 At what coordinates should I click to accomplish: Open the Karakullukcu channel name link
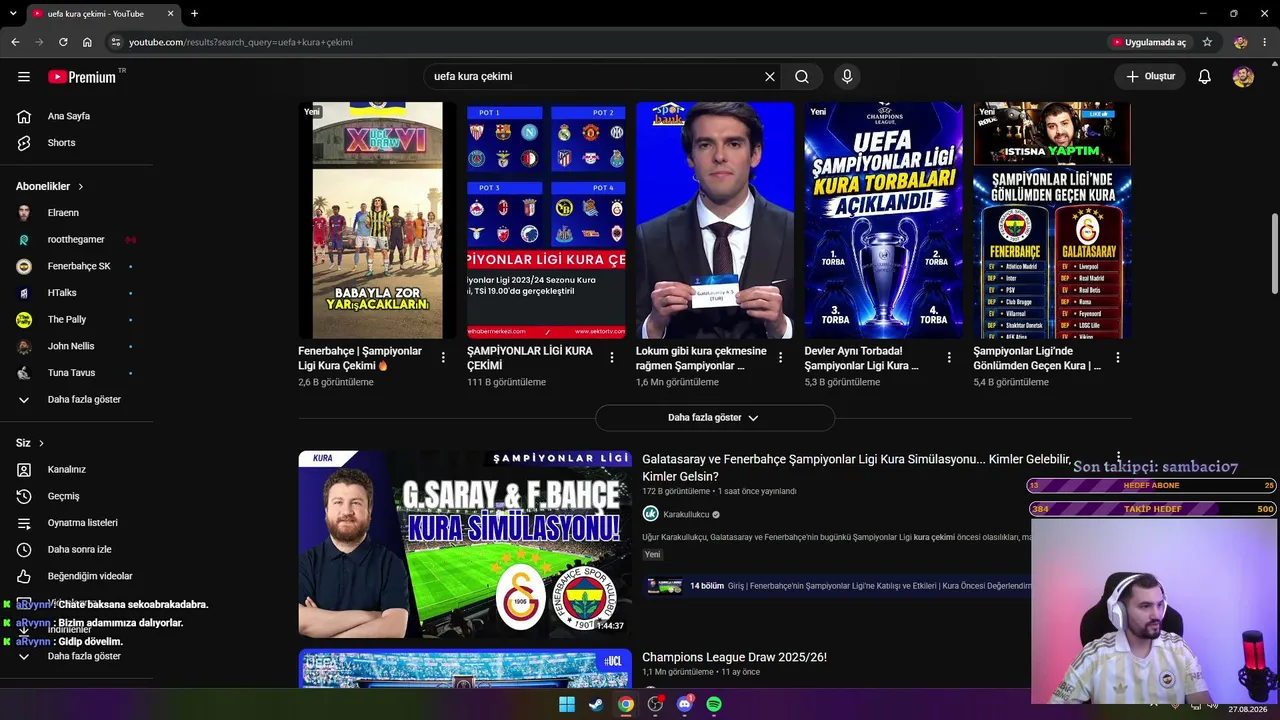[686, 514]
